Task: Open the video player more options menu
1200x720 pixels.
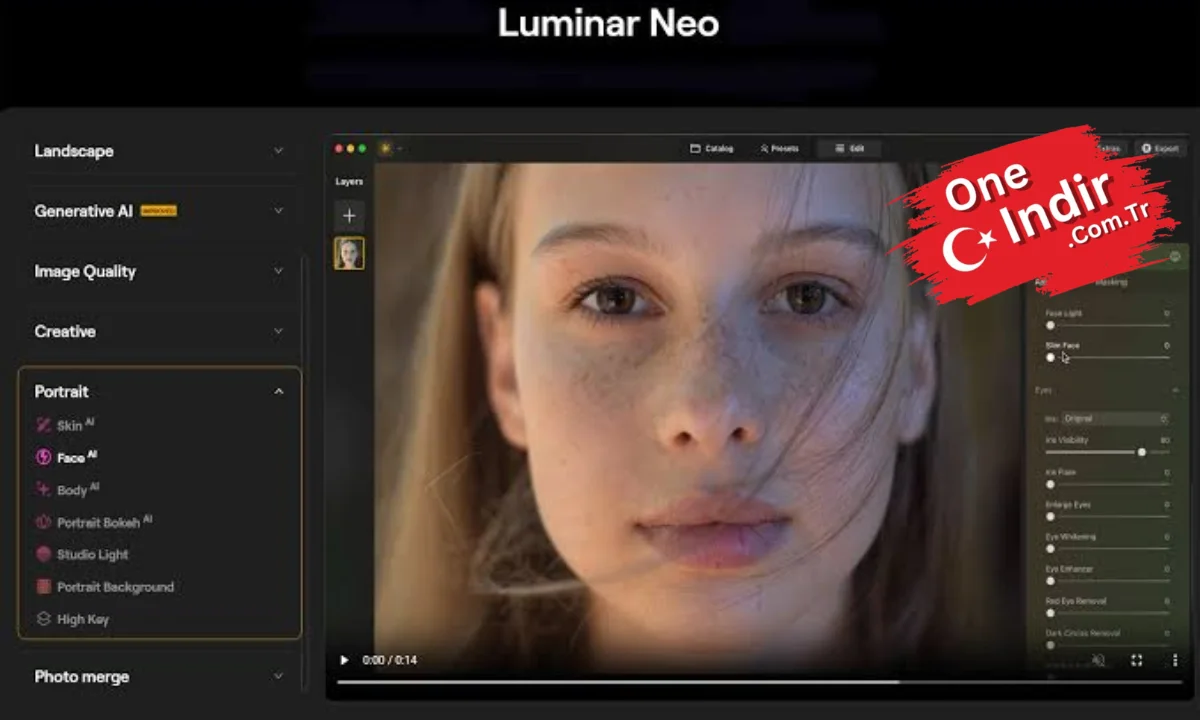Action: coord(1175,660)
